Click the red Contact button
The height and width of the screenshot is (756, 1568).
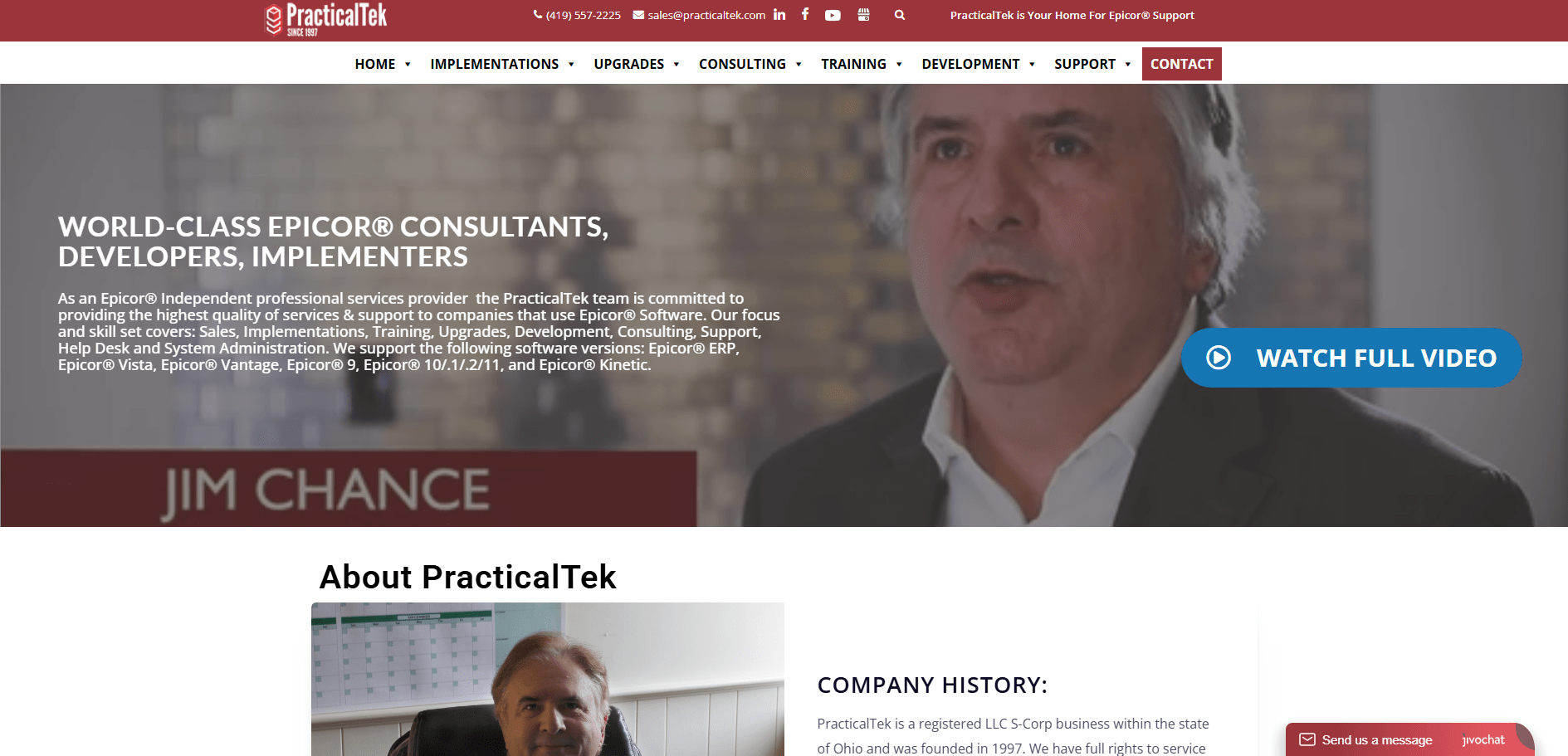[1181, 64]
